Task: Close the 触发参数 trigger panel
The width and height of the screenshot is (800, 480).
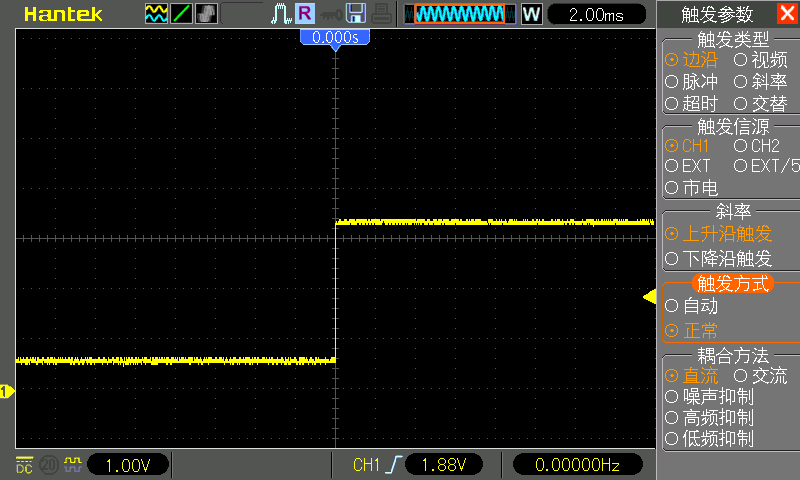Action: [787, 14]
